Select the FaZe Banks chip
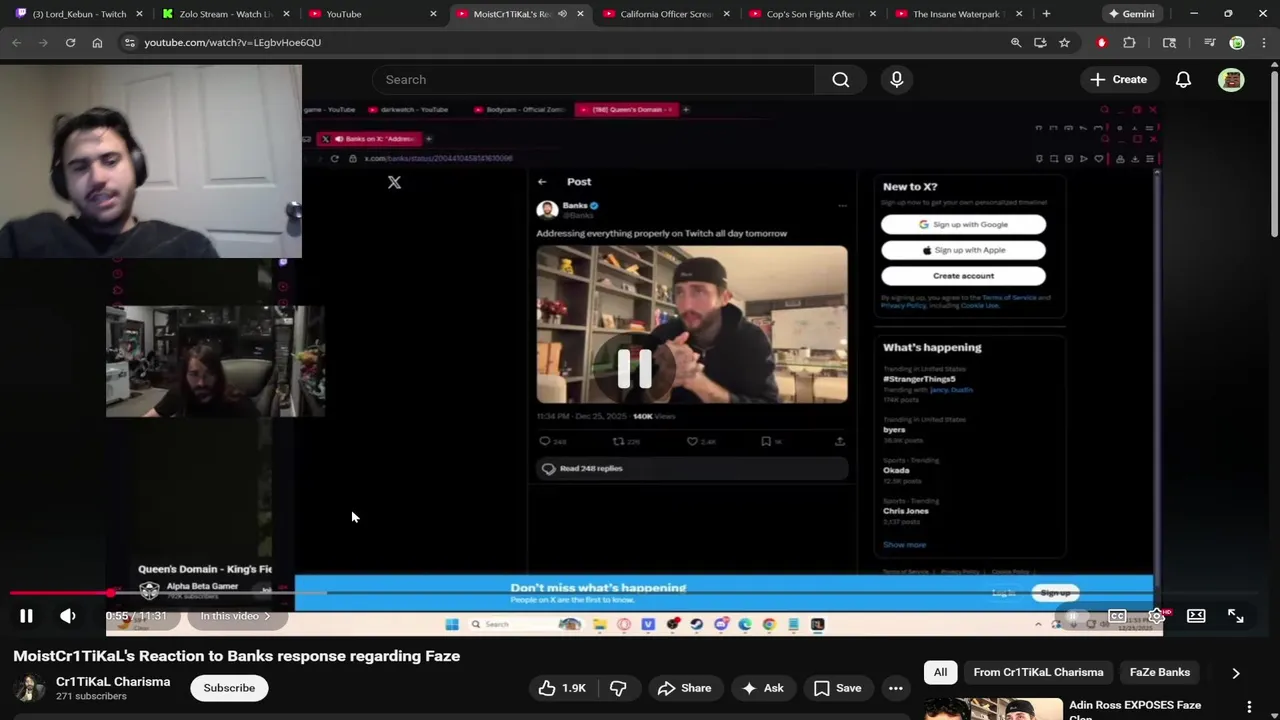The width and height of the screenshot is (1280, 720). coord(1160,672)
